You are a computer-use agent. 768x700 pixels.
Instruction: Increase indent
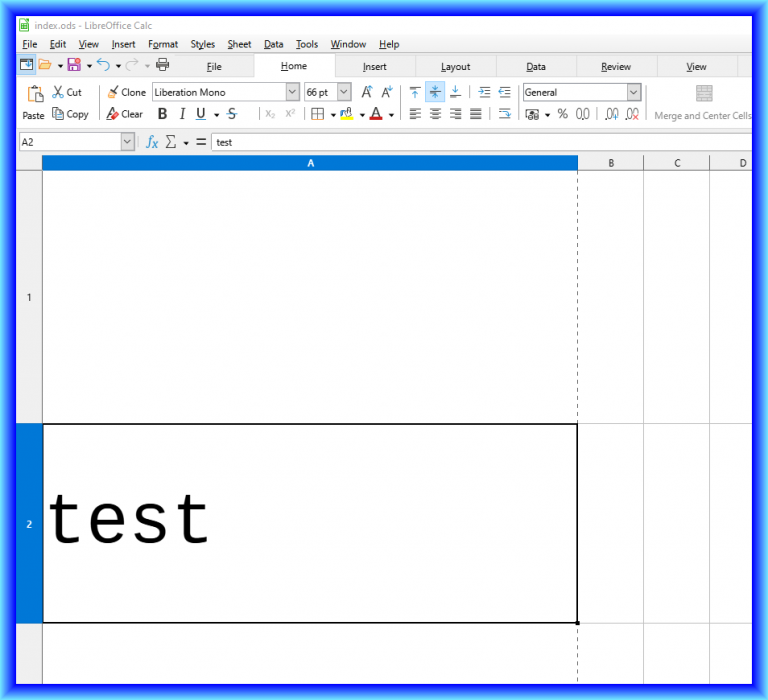click(x=484, y=92)
